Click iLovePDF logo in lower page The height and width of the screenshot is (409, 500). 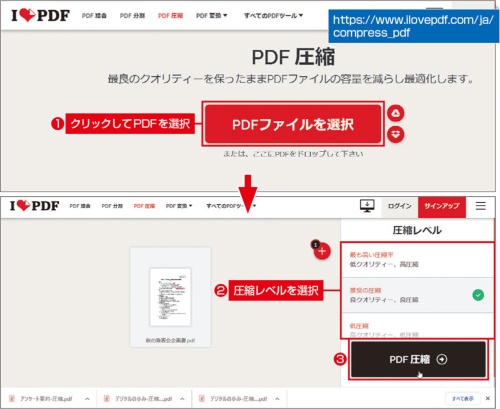[x=35, y=206]
